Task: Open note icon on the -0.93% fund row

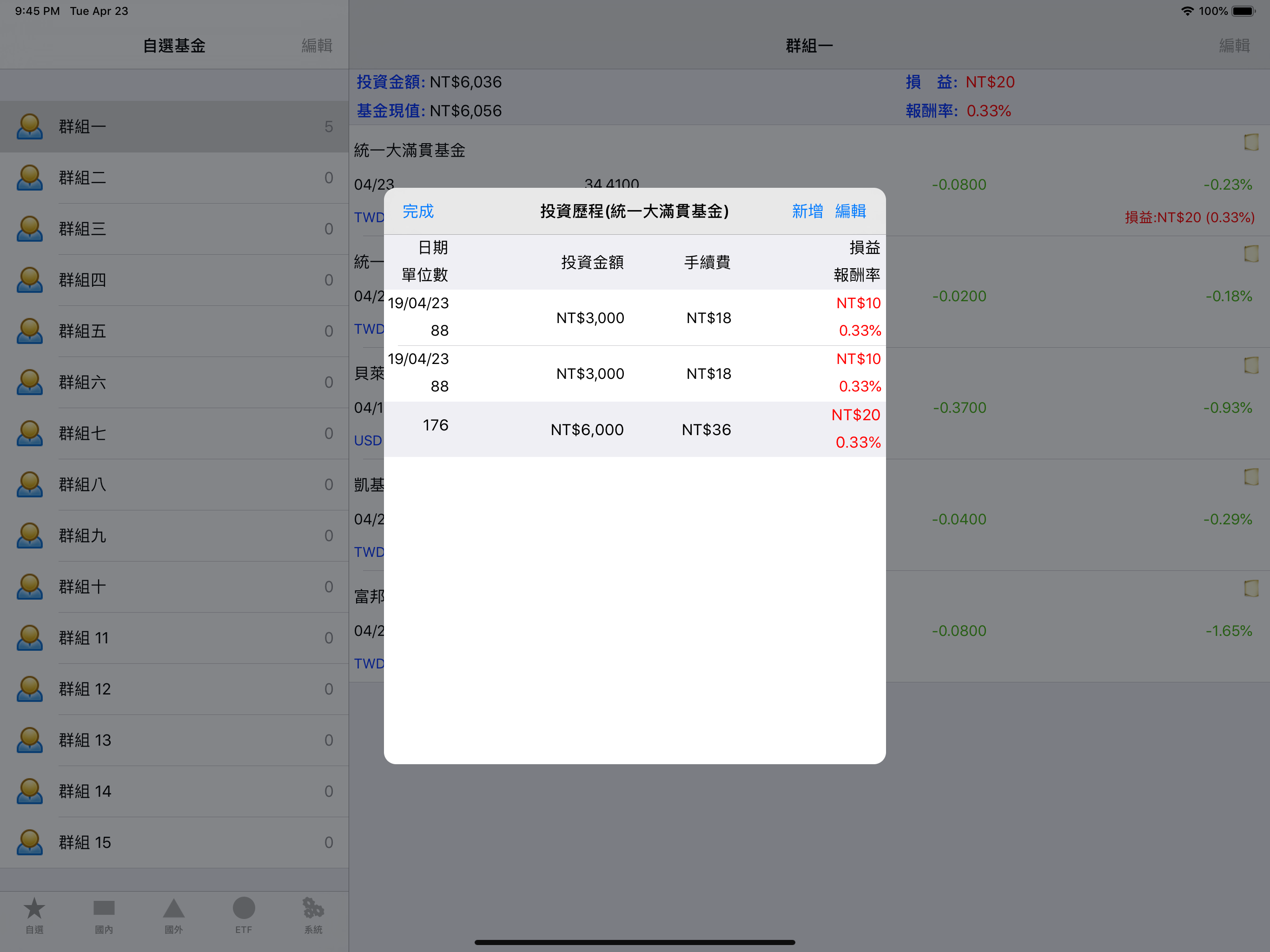Action: click(1251, 365)
